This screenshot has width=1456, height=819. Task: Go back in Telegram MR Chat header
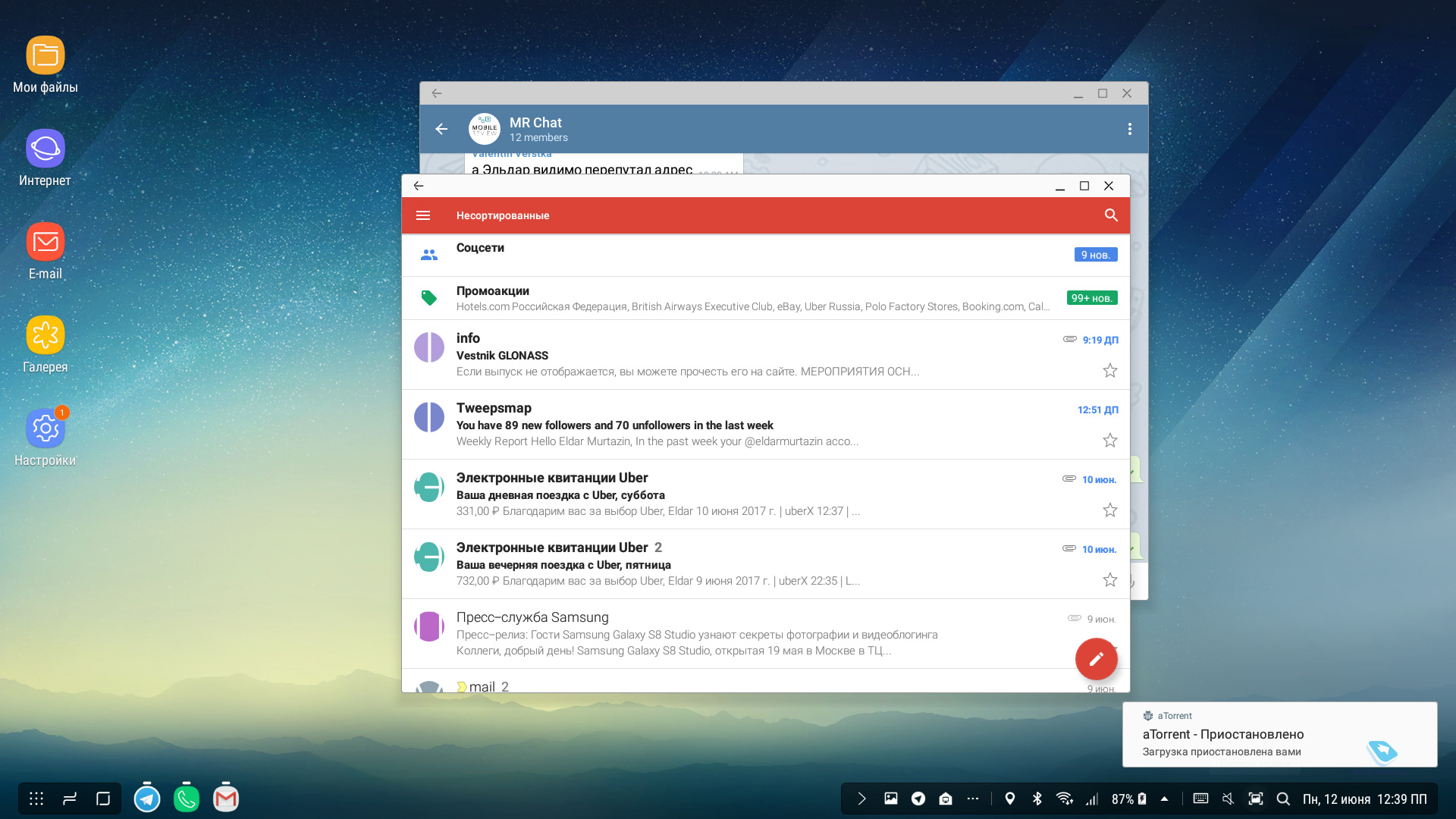pyautogui.click(x=441, y=129)
